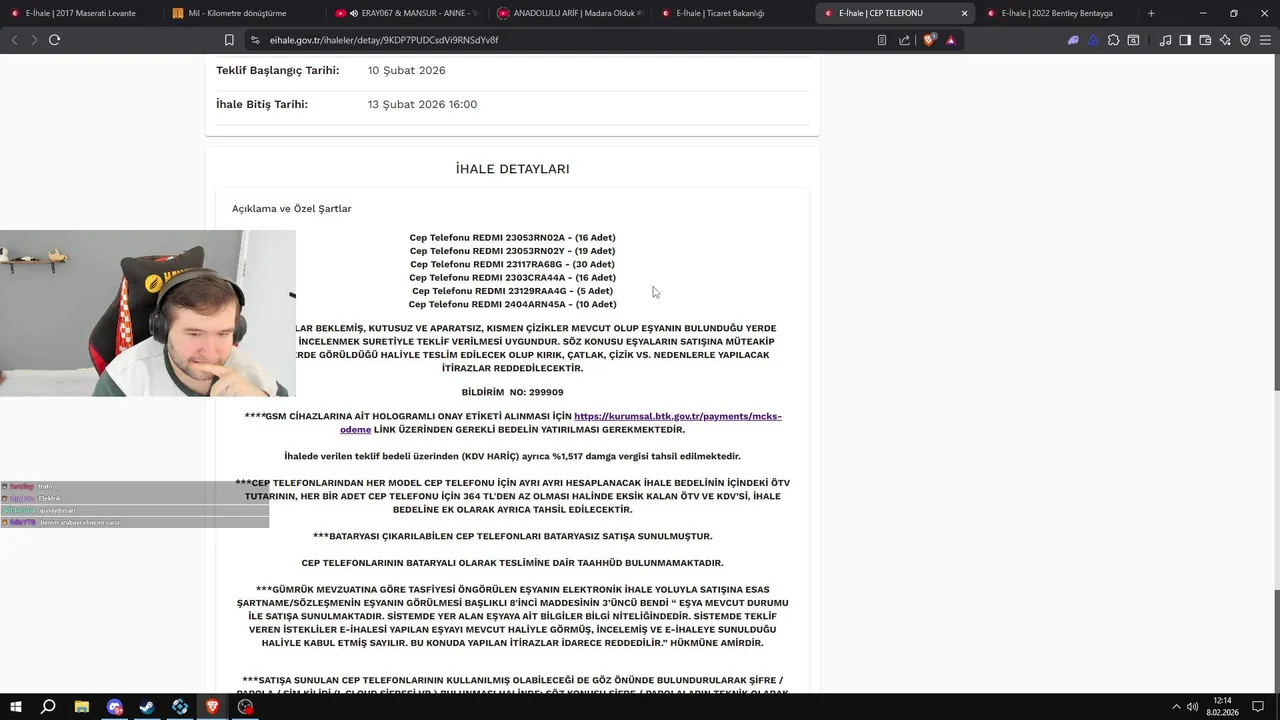Share this page via share icon

click(904, 40)
